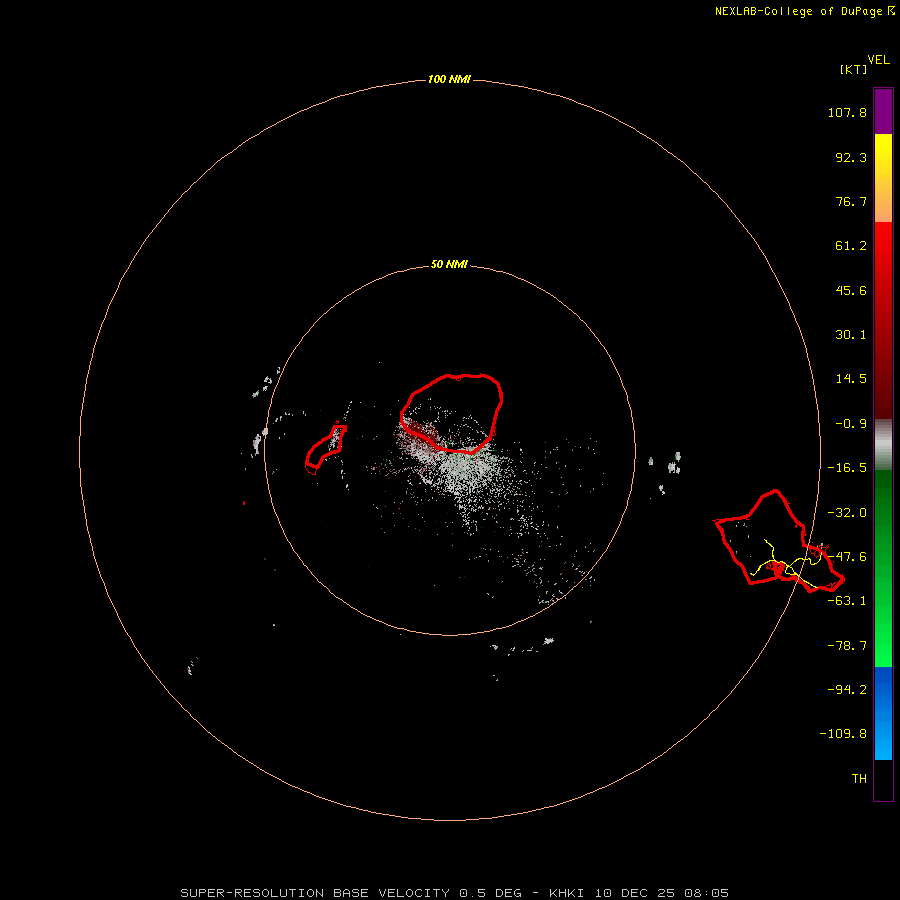Click the 76.7 velocity scale value

click(851, 201)
